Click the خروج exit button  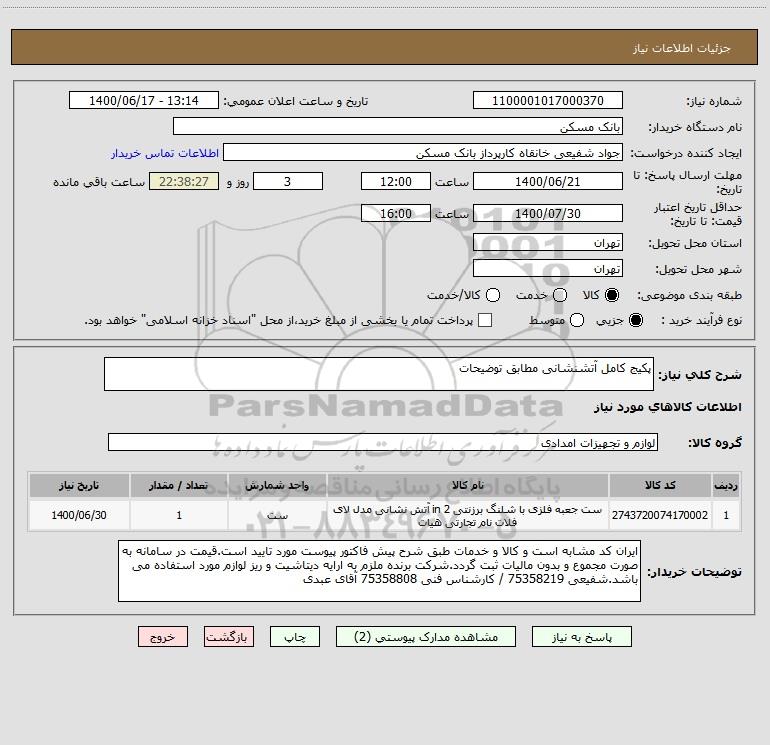click(163, 637)
